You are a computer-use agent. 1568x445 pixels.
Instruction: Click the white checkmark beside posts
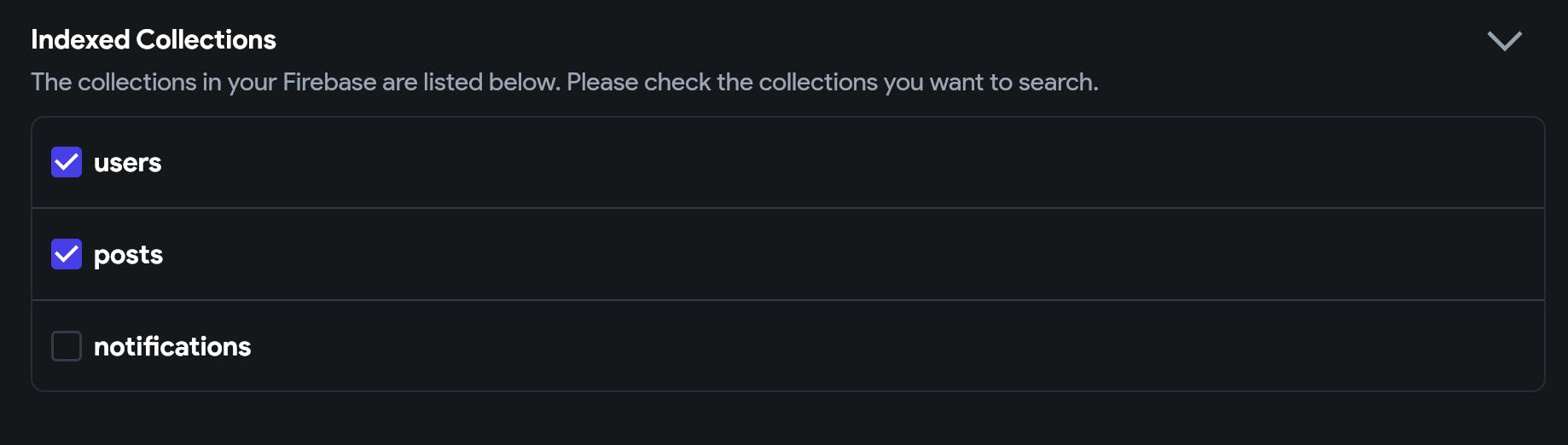(x=67, y=254)
